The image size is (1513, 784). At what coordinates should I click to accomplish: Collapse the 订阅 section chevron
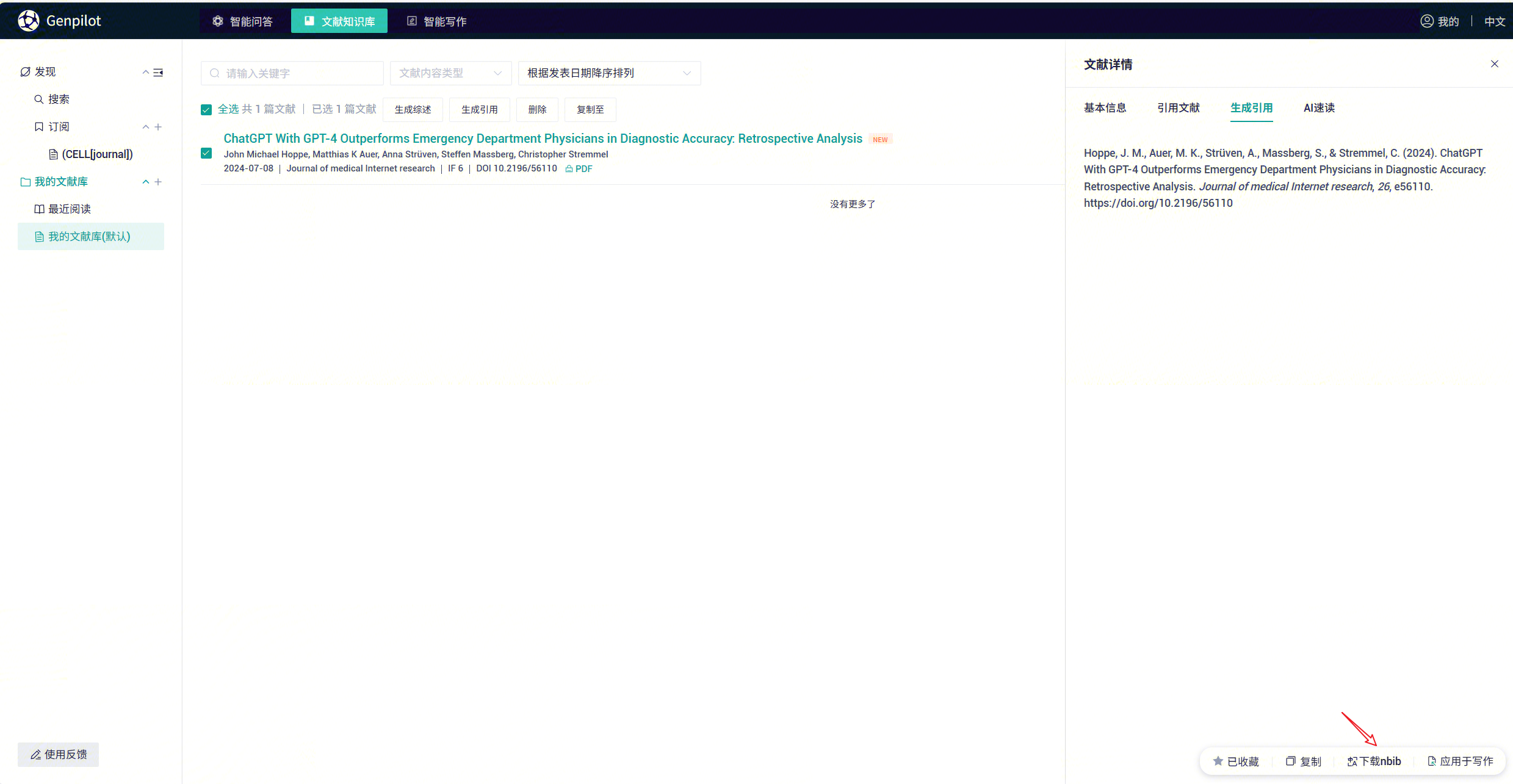145,127
